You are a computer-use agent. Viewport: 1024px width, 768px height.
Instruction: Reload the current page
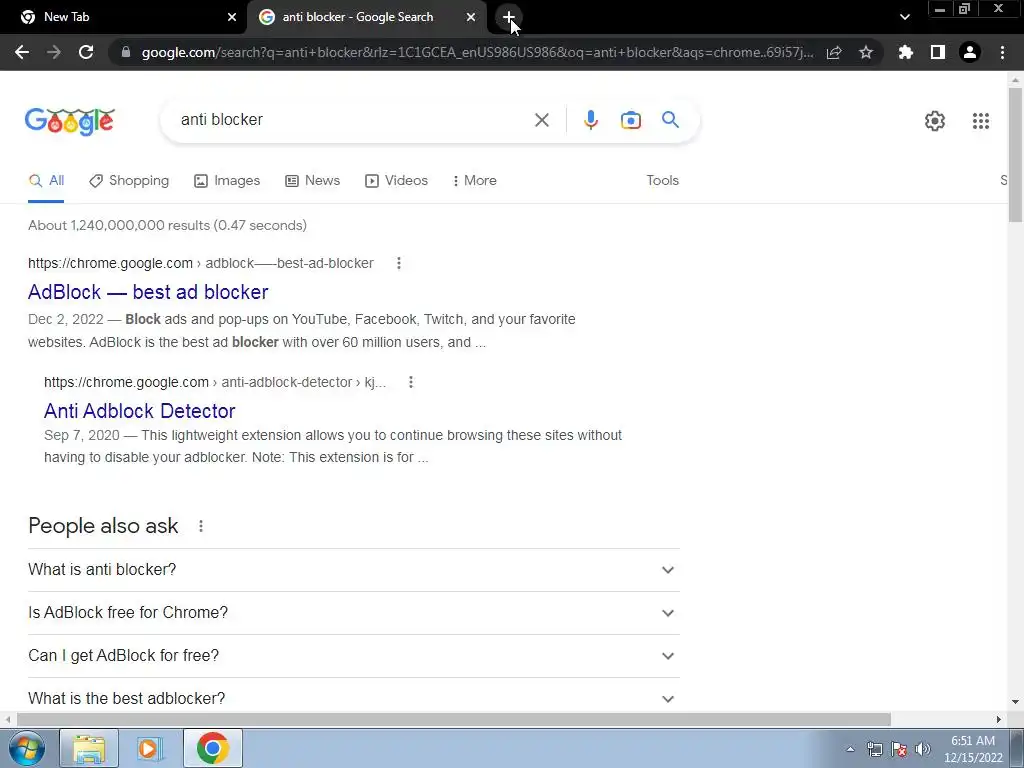click(86, 52)
